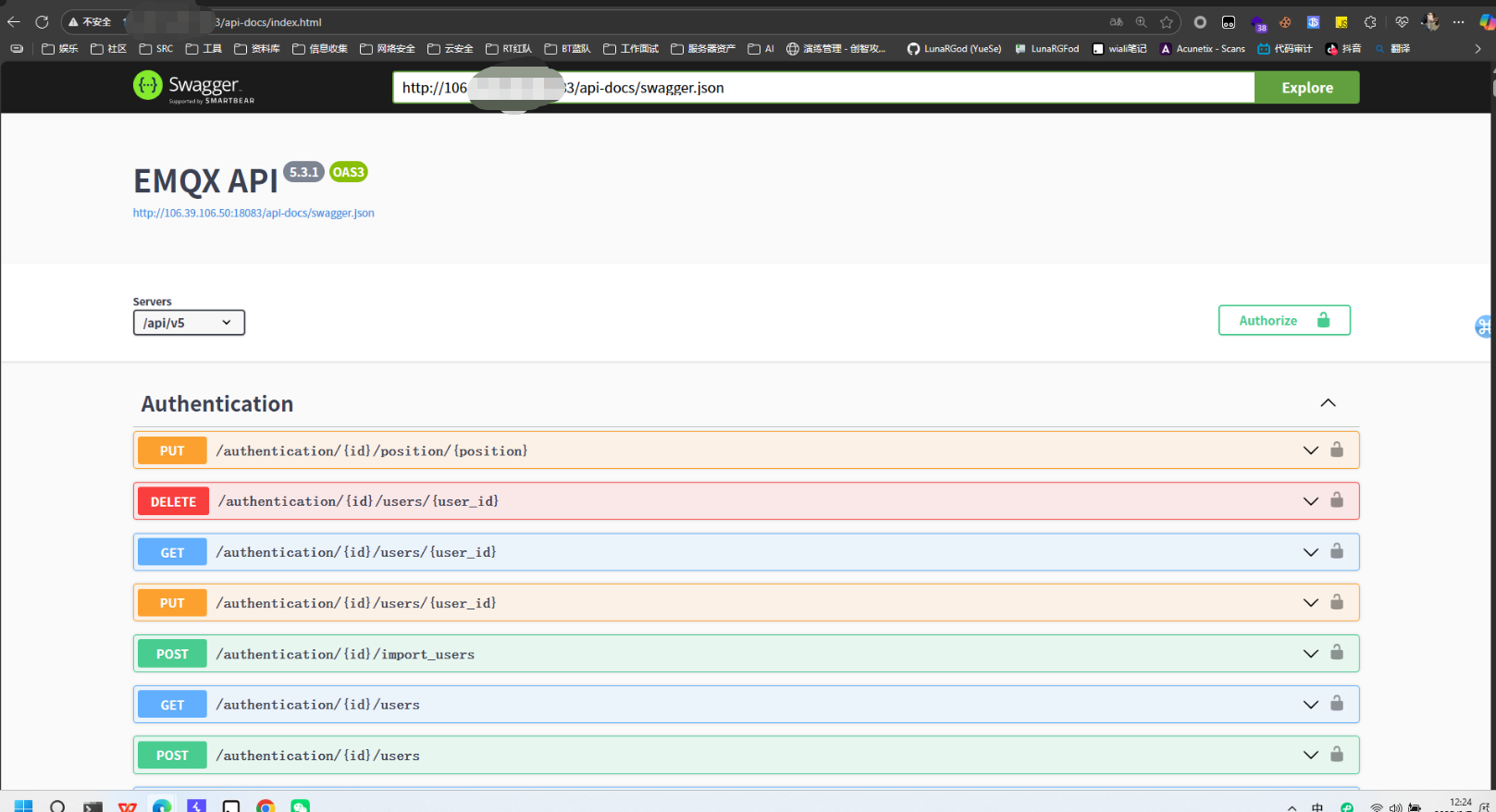1496x812 pixels.
Task: Click the browser heartbeat essentials icon
Action: tap(1403, 22)
